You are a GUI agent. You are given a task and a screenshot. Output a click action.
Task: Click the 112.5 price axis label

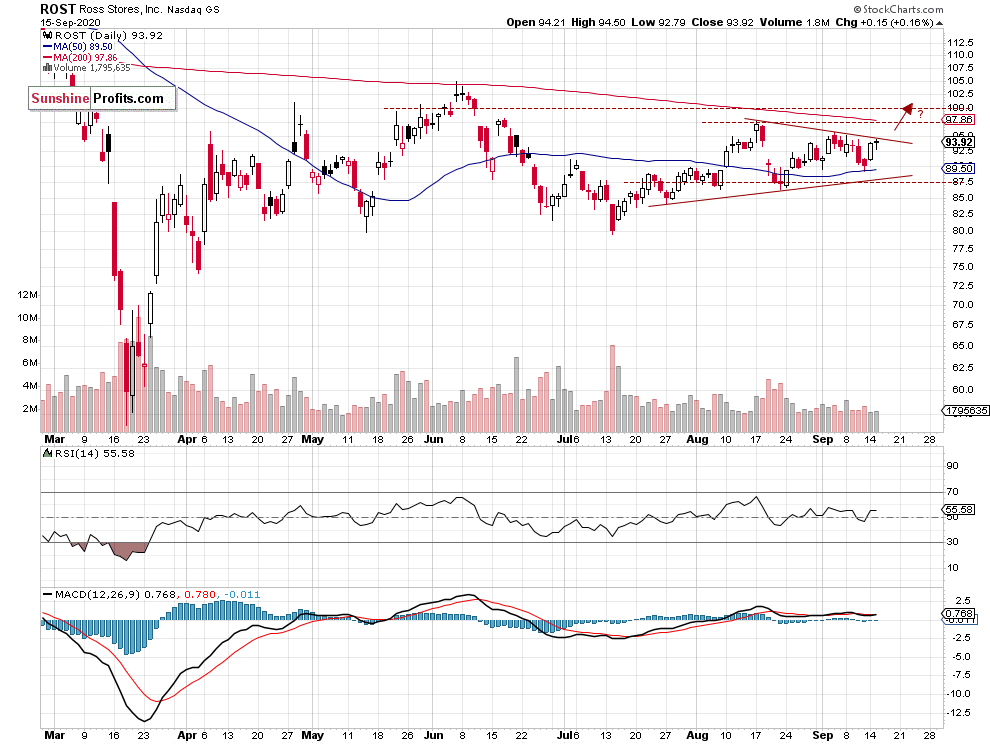pyautogui.click(x=960, y=42)
